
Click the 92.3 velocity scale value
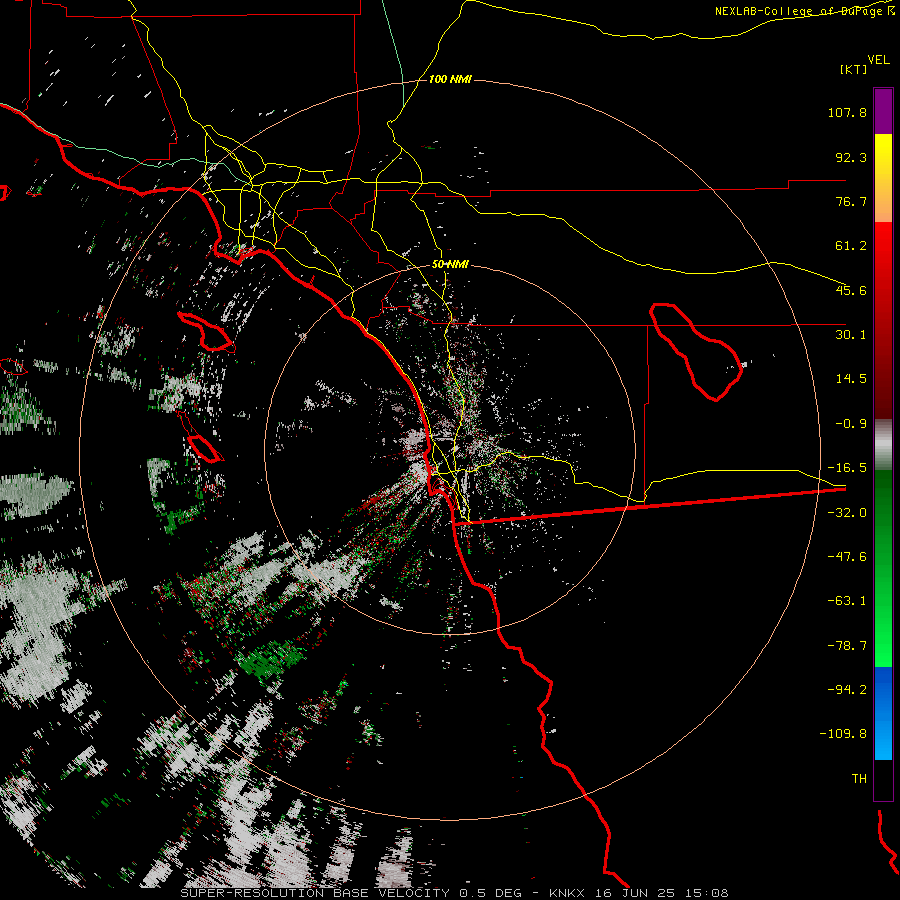[851, 157]
